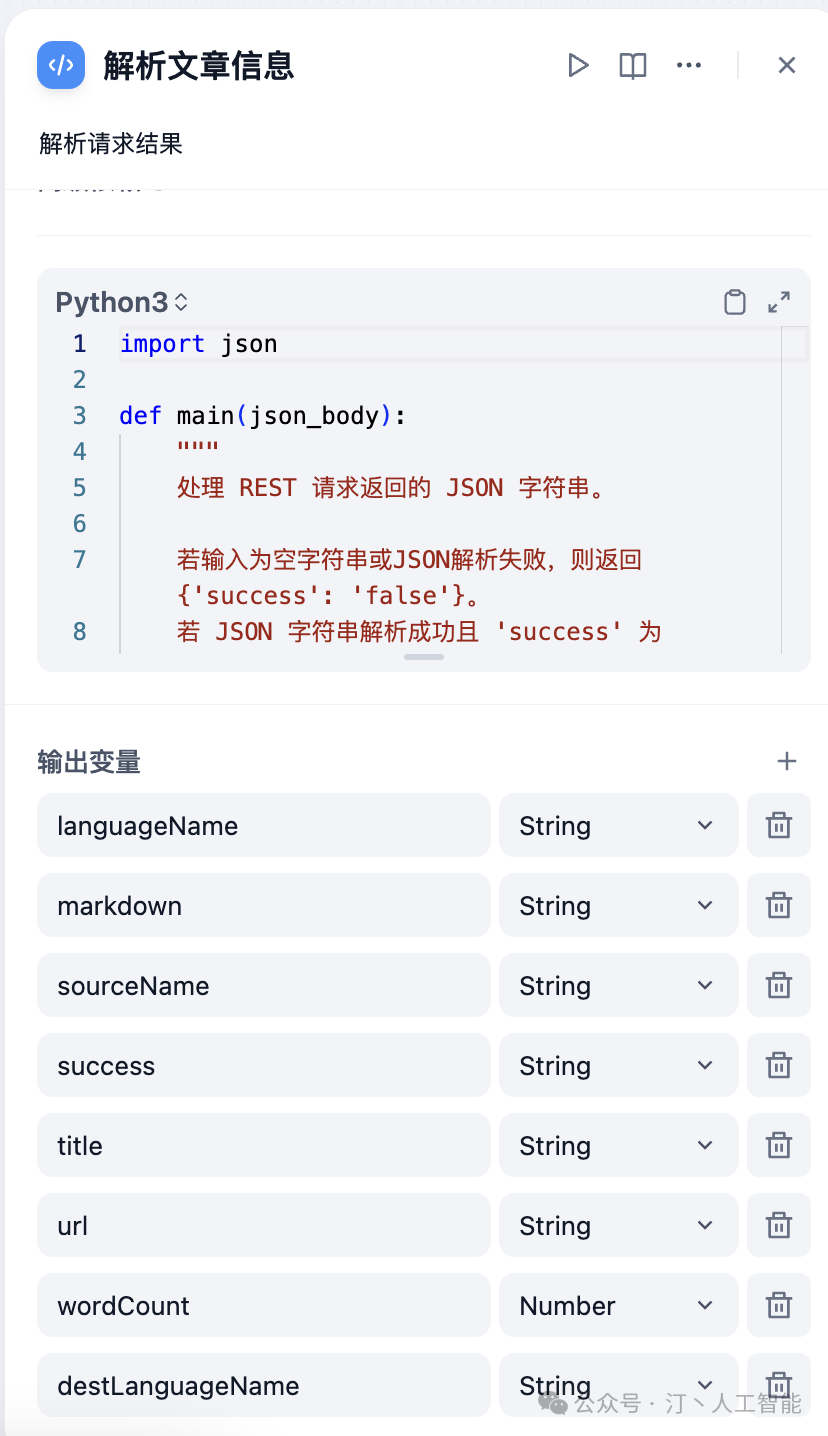The image size is (828, 1436).
Task: Add a new output variable with plus icon
Action: (x=787, y=762)
